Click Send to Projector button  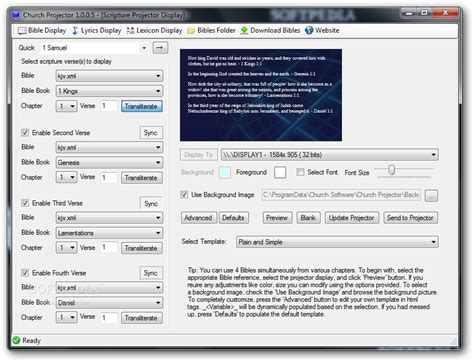coord(410,218)
